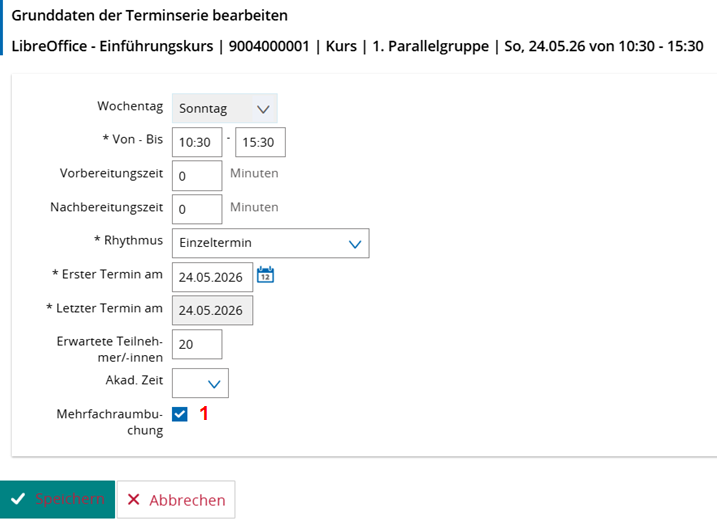Click the checkmark icon on Speichern
The width and height of the screenshot is (717, 526).
[x=18, y=499]
